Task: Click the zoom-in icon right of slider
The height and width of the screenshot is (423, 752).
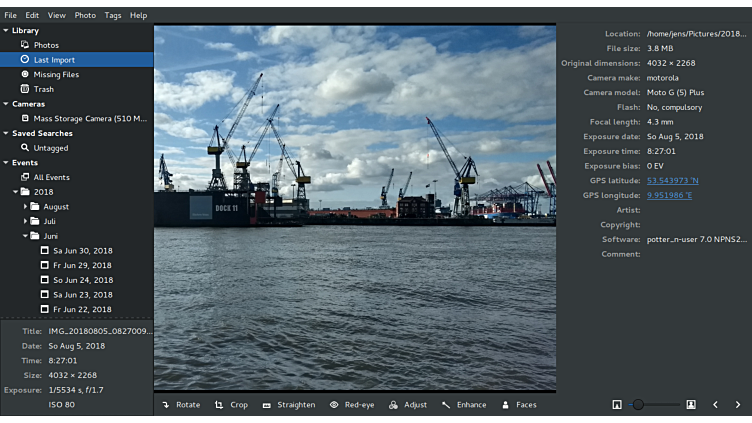Action: [691, 405]
